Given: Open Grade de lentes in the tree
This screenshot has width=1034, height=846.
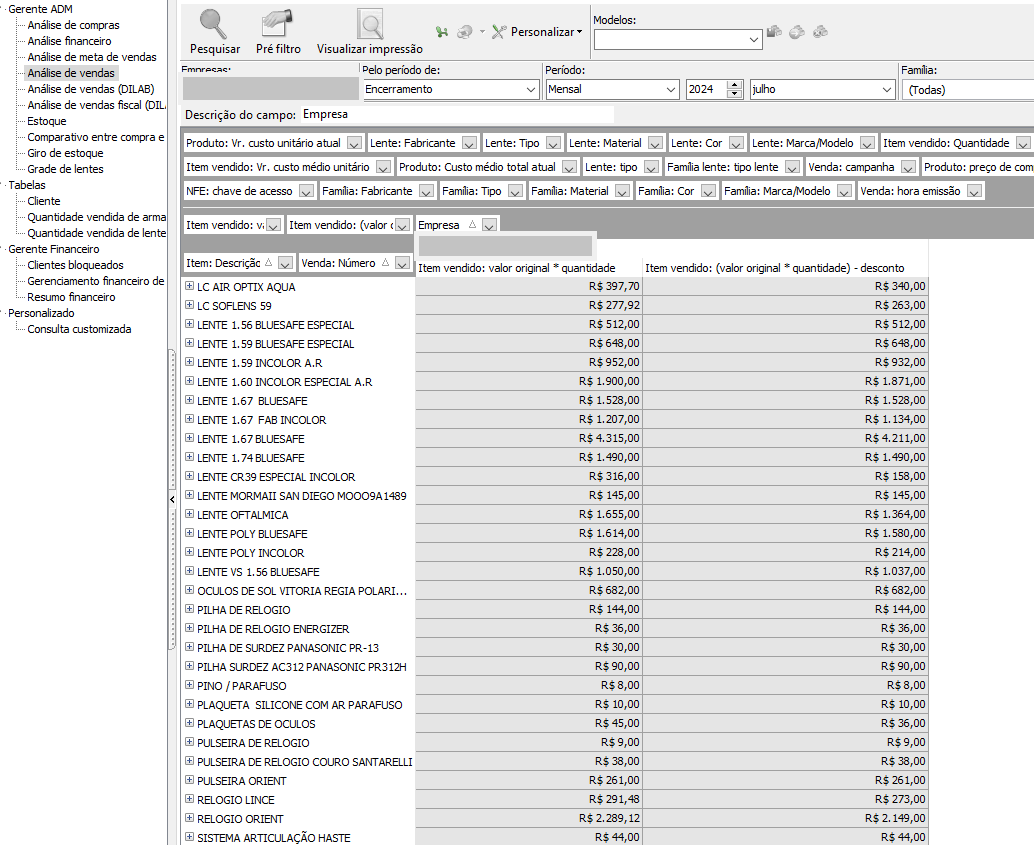Looking at the screenshot, I should pyautogui.click(x=65, y=169).
